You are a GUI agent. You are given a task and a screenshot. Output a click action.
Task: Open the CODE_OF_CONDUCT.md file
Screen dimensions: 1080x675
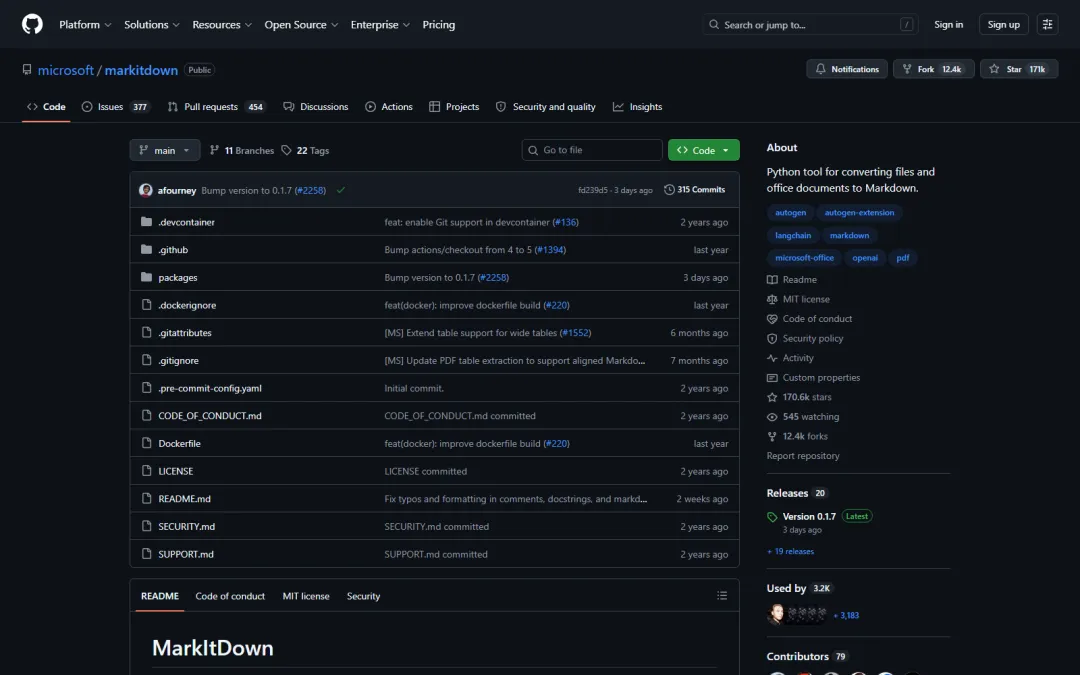coord(210,415)
